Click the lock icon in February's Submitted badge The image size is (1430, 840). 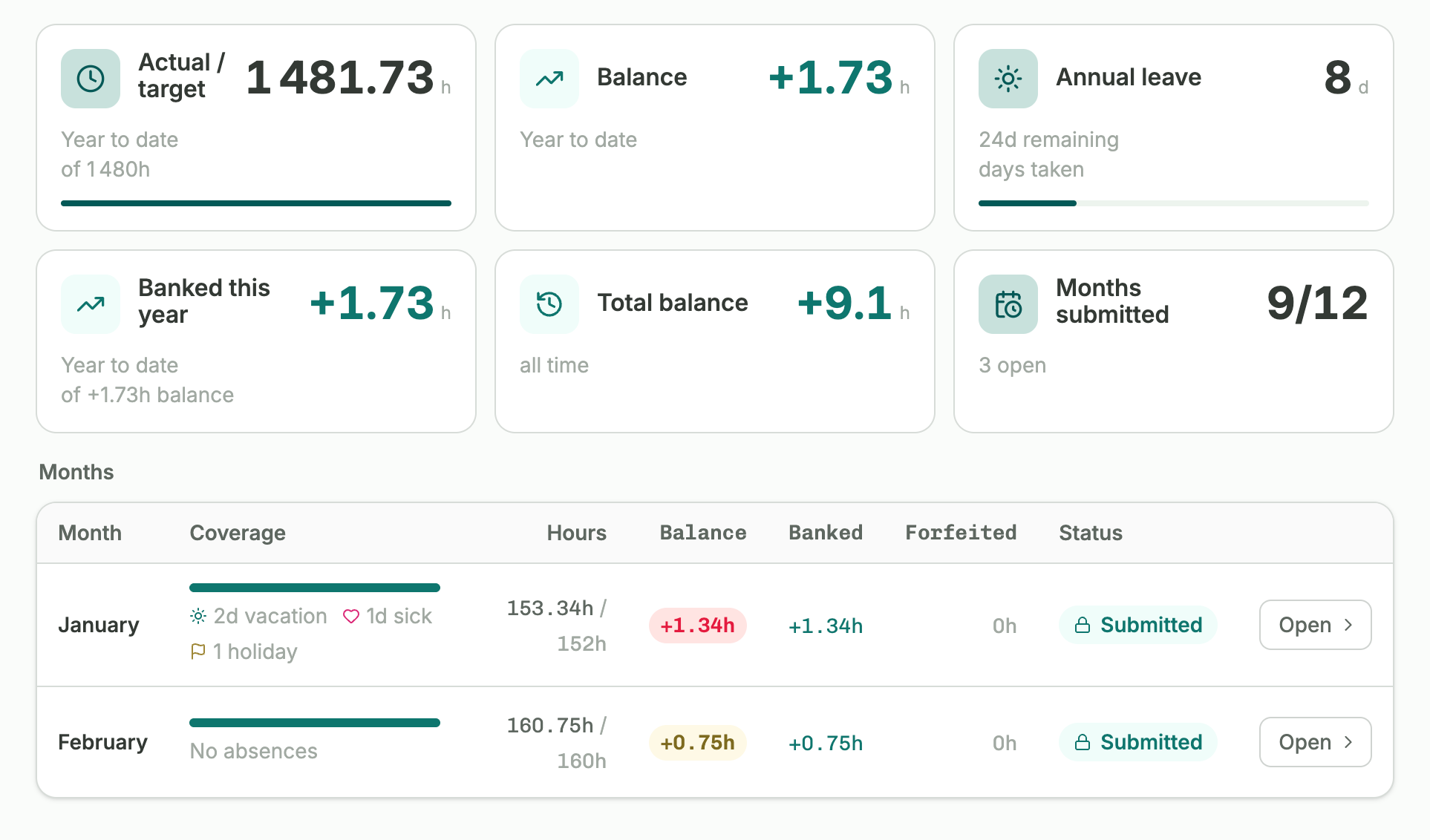coord(1083,742)
